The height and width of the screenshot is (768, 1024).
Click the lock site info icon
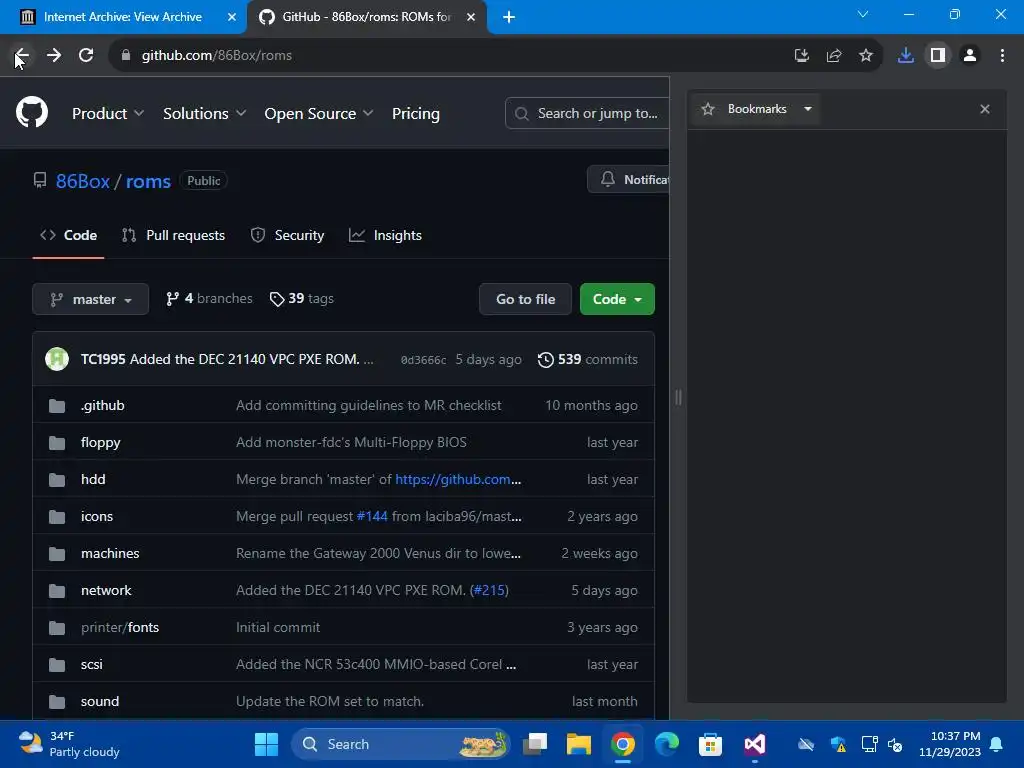pyautogui.click(x=126, y=56)
